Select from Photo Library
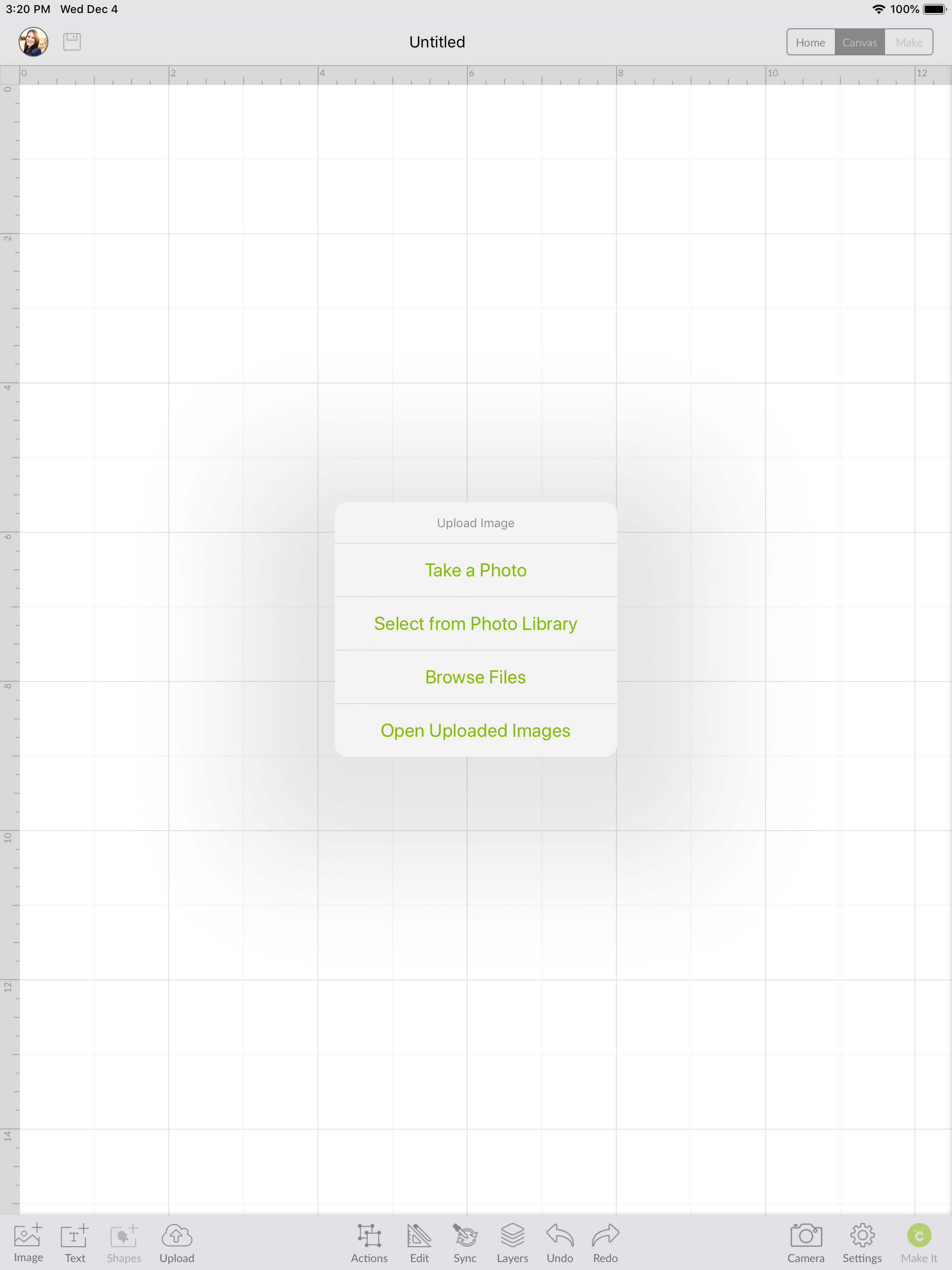 [x=476, y=624]
